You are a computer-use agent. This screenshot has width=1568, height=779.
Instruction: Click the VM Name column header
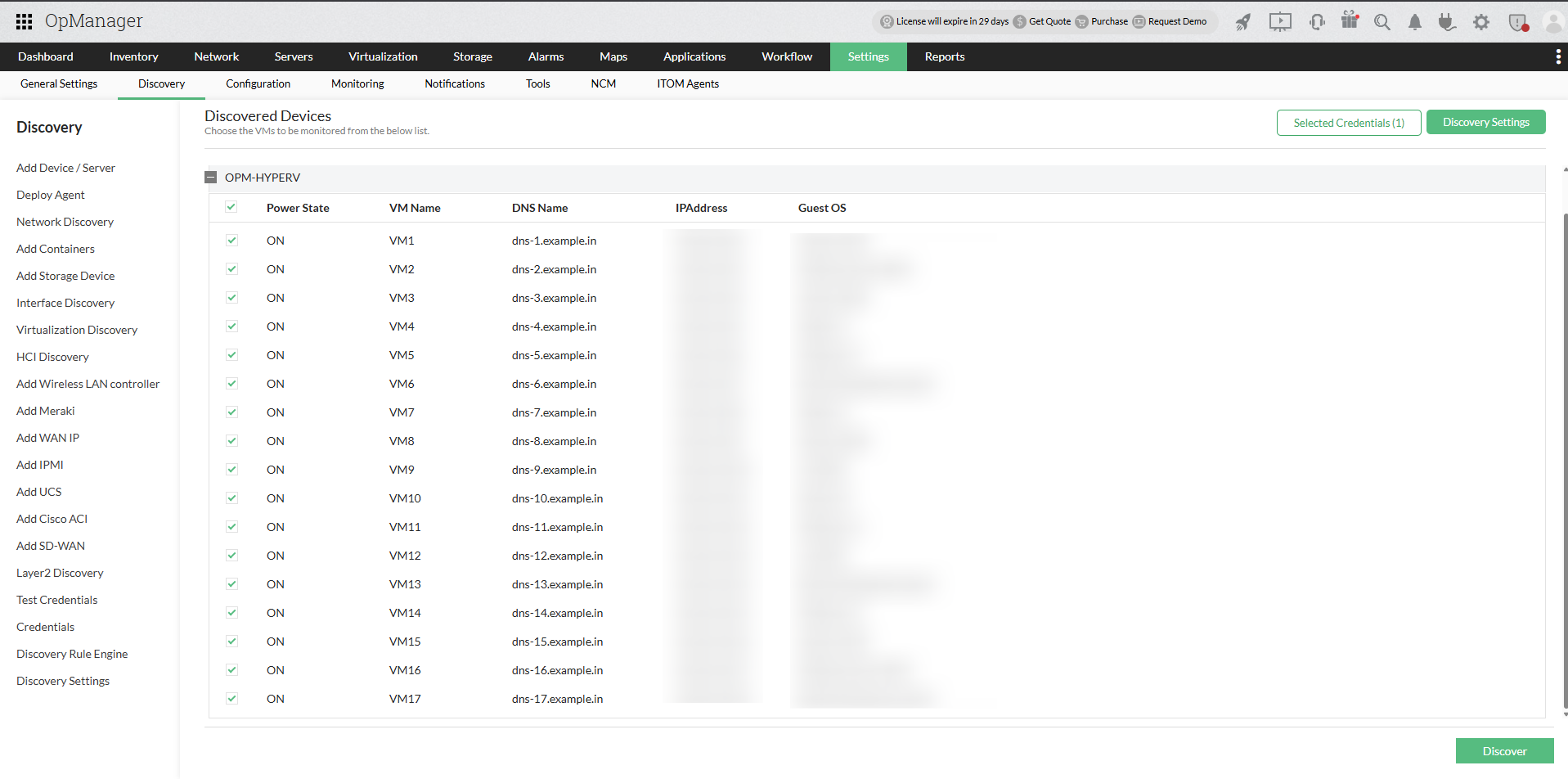415,208
